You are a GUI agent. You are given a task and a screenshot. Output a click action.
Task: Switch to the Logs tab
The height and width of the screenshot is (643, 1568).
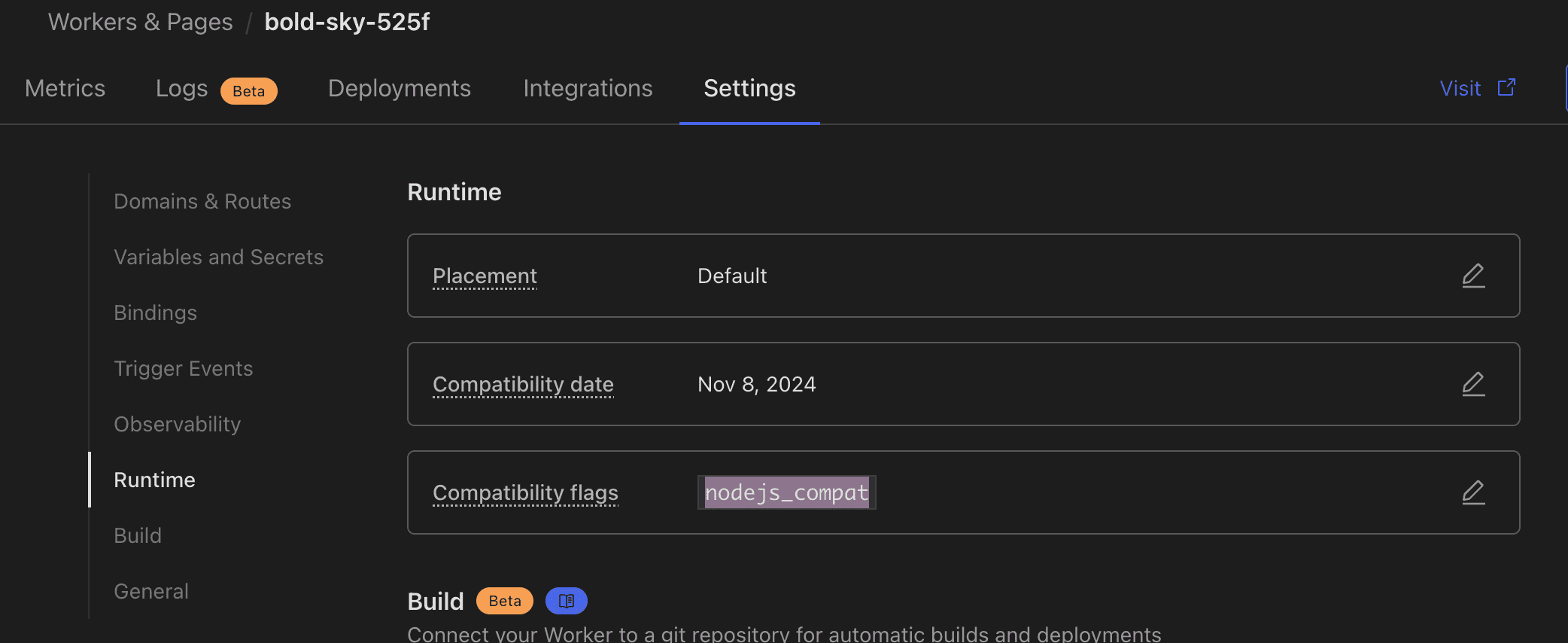pos(181,88)
